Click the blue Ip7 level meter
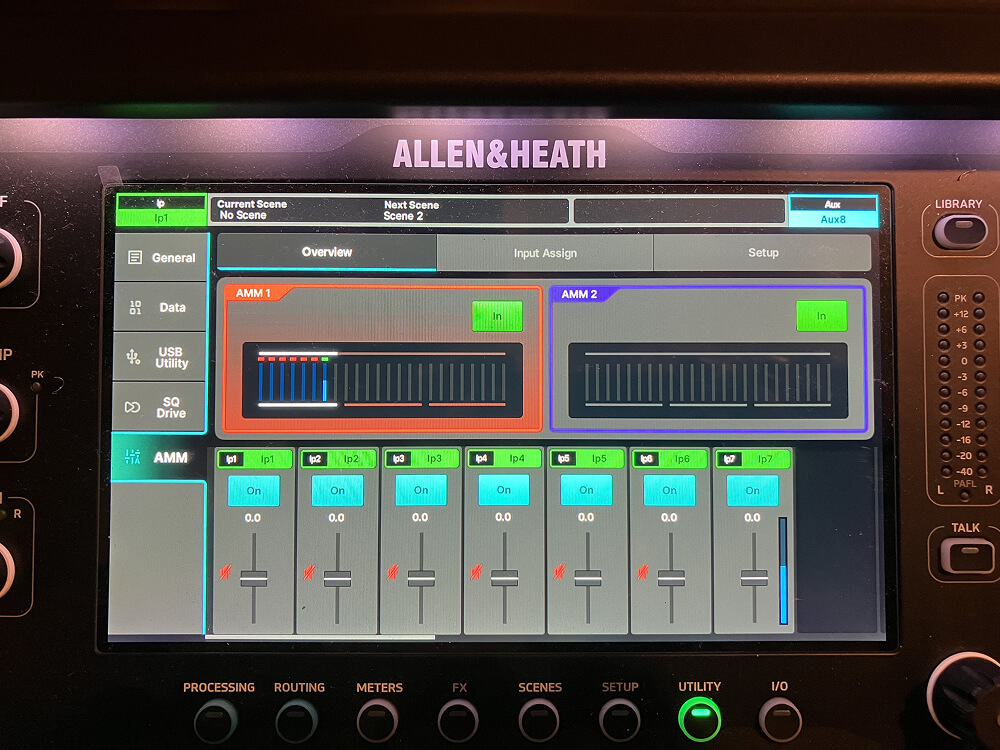This screenshot has height=750, width=1000. 783,571
